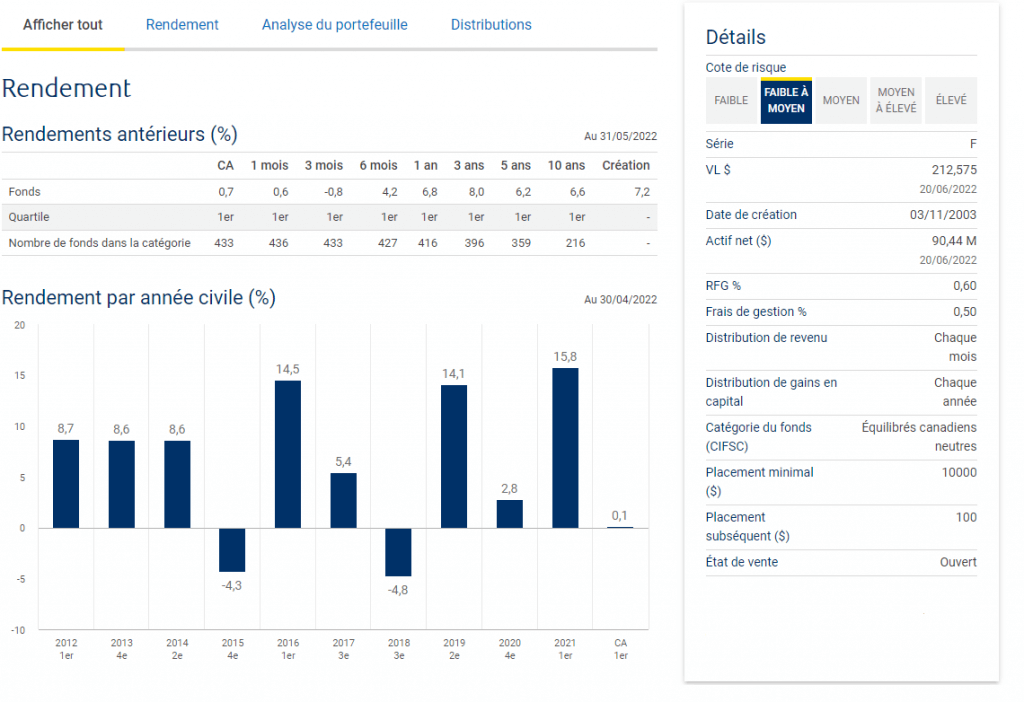This screenshot has height=702, width=1024.
Task: Click the 2016 bar showing 14,5
Action: coord(287,454)
